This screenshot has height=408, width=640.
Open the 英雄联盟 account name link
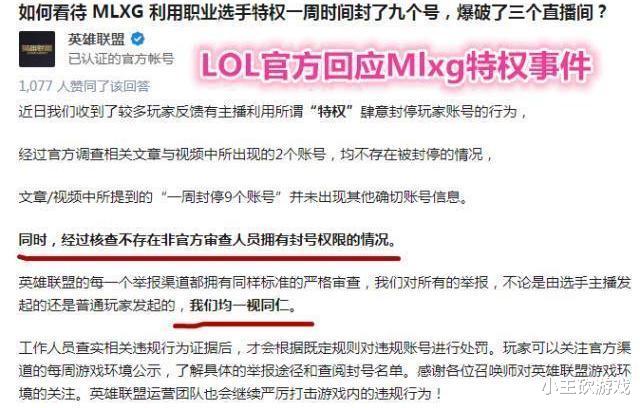[96, 39]
